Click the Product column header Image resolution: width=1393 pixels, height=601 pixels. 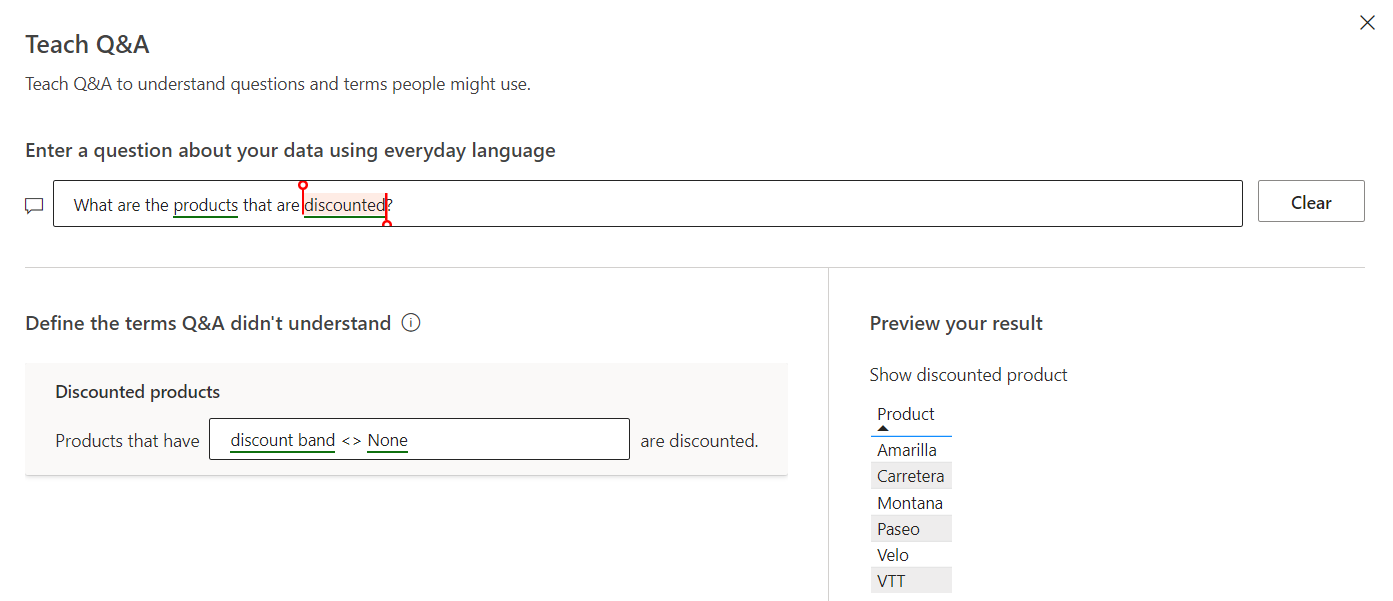point(906,414)
